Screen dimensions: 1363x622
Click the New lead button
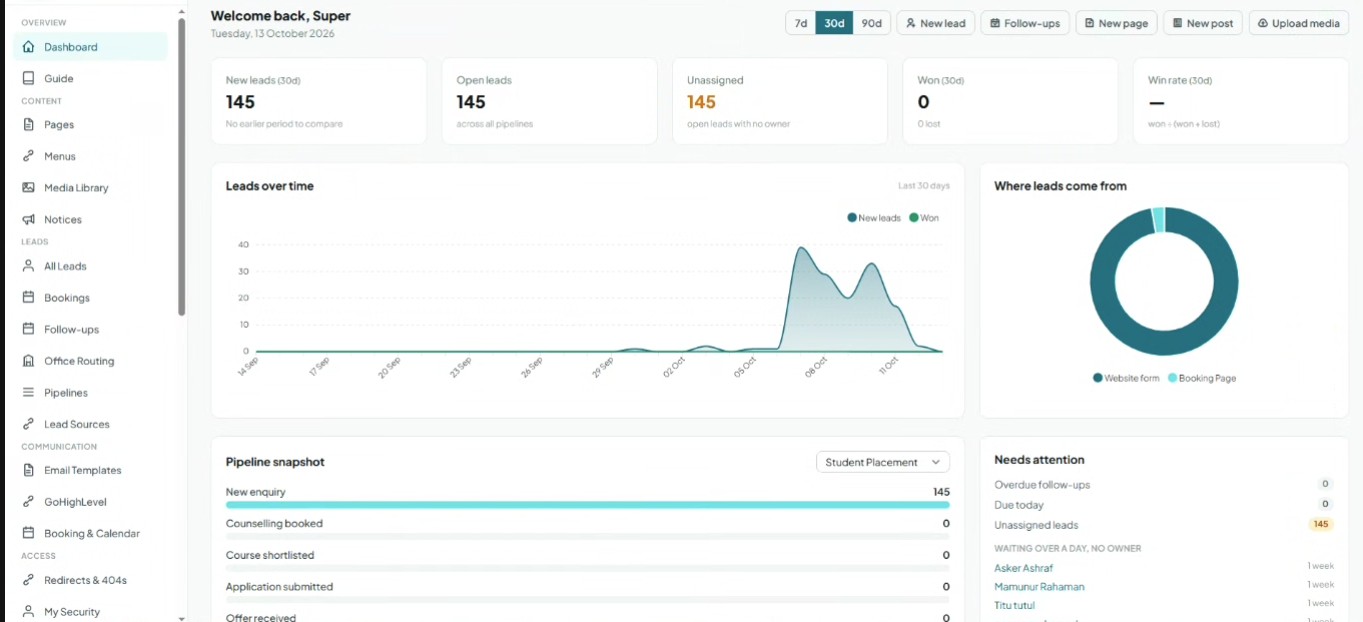[x=935, y=23]
